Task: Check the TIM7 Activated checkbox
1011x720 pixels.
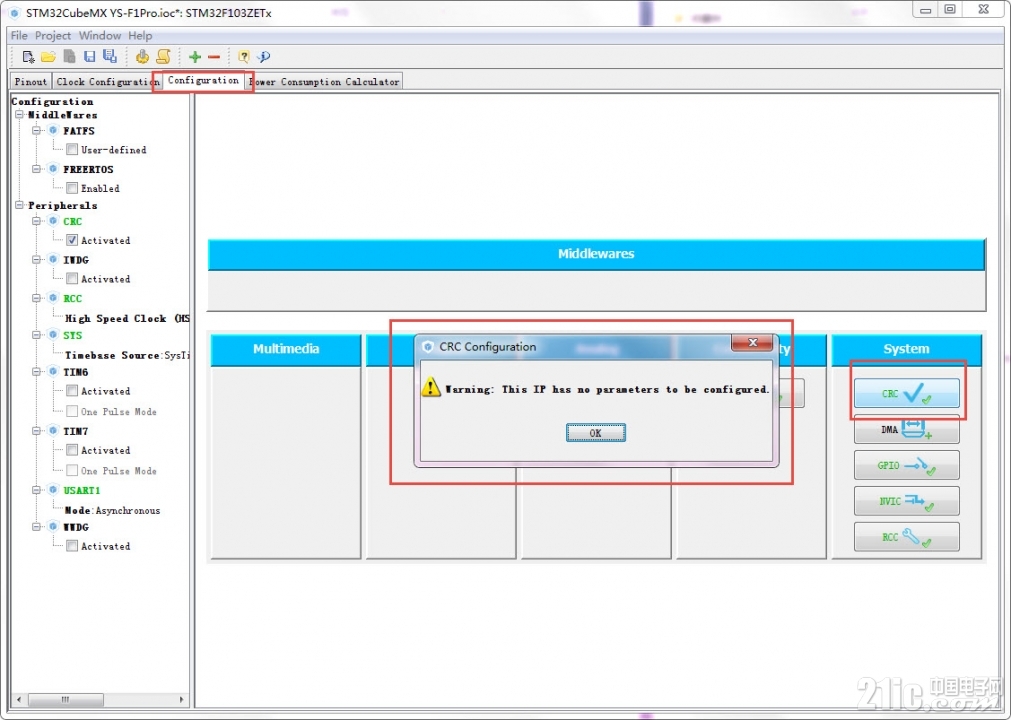Action: coord(72,451)
